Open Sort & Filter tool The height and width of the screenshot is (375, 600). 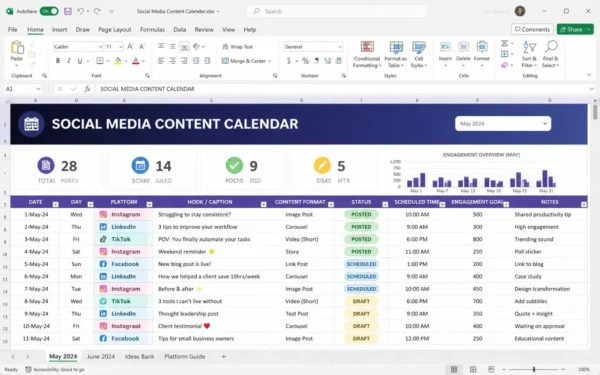(529, 55)
